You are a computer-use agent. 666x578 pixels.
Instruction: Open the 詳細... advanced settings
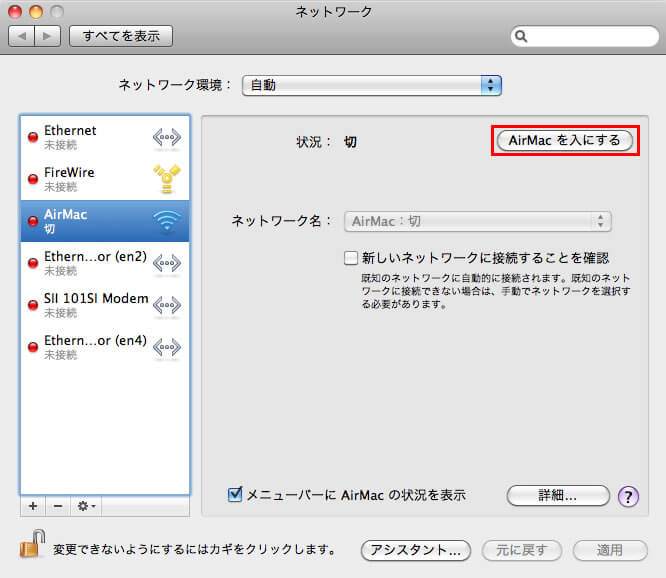pos(558,496)
